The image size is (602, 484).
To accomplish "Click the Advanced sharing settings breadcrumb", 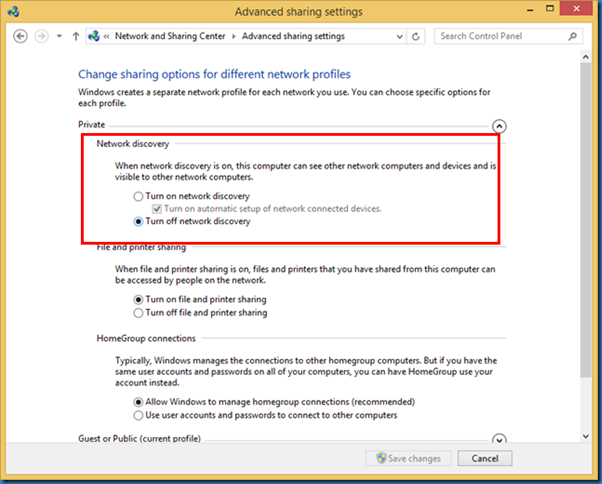I will [x=293, y=36].
